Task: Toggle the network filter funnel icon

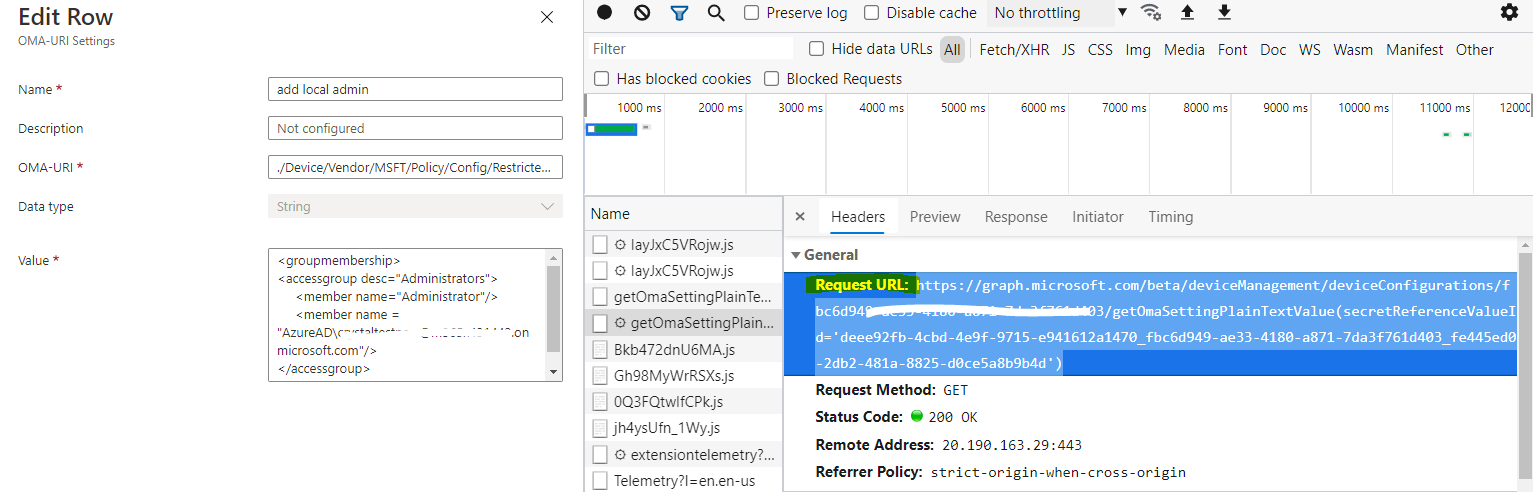Action: pos(679,13)
